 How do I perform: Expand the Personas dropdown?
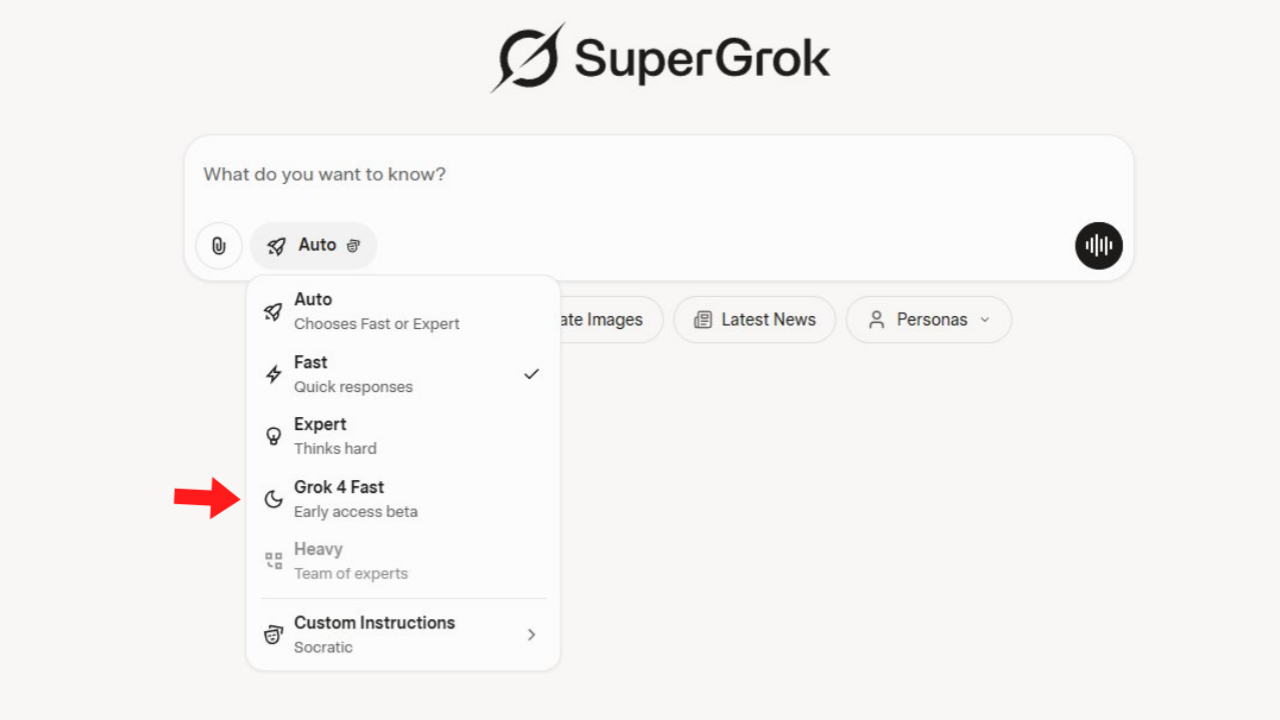(929, 320)
